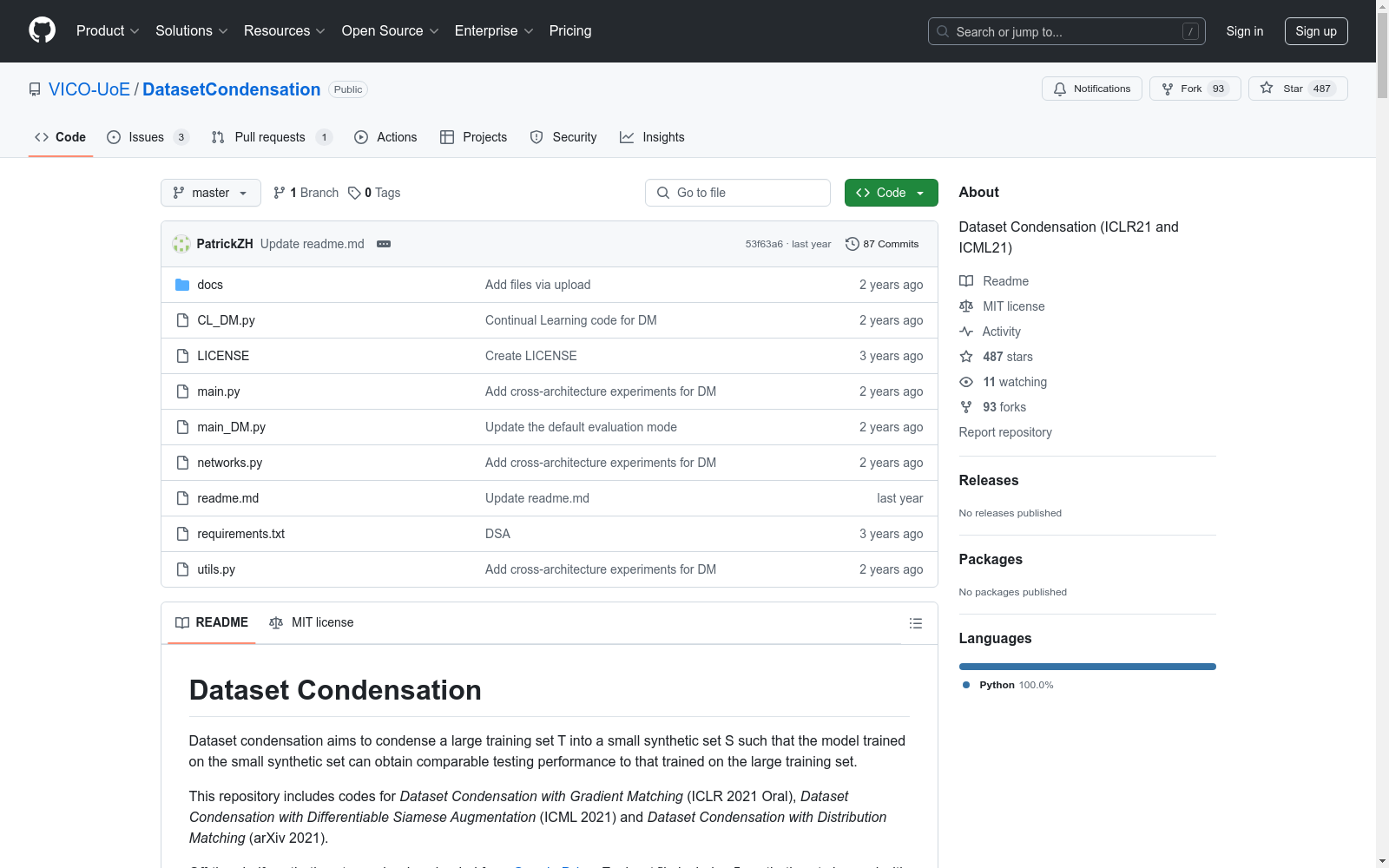Click the Sign up button

pos(1316,31)
